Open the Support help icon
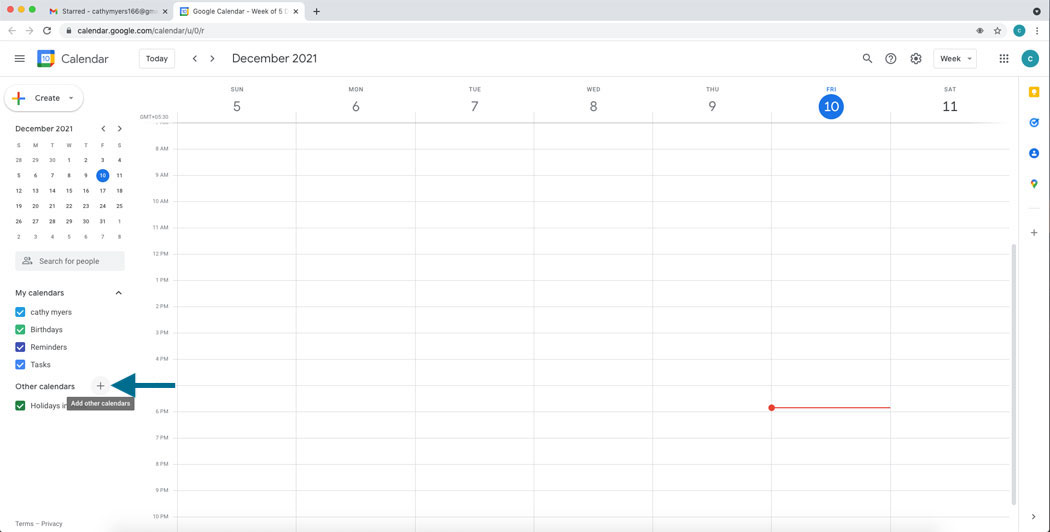The height and width of the screenshot is (532, 1050). [891, 59]
